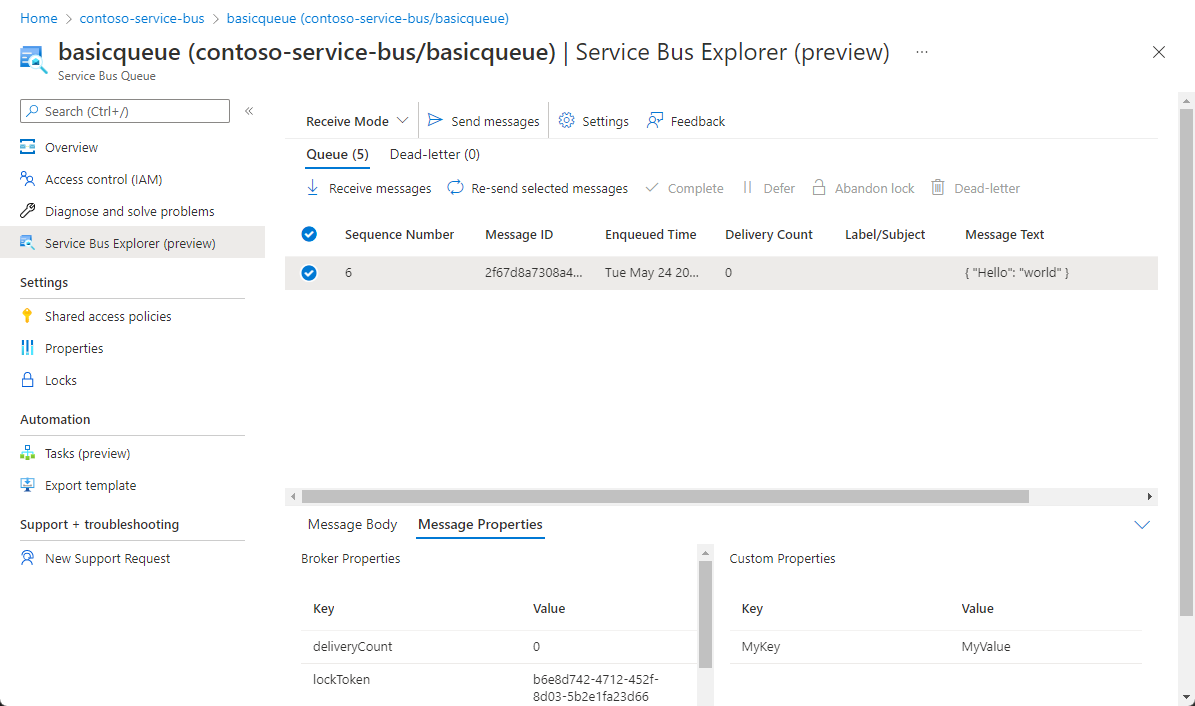Click the Export template icon

coord(27,485)
